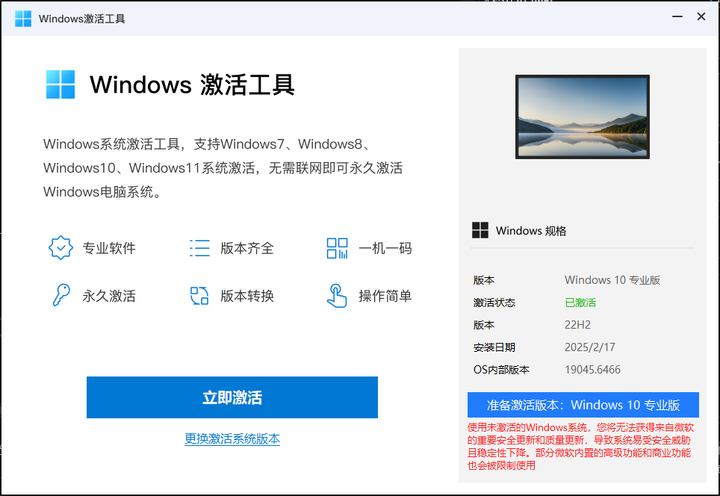The width and height of the screenshot is (720, 496).
Task: Click the 永久激活 key icon
Action: pyautogui.click(x=61, y=295)
